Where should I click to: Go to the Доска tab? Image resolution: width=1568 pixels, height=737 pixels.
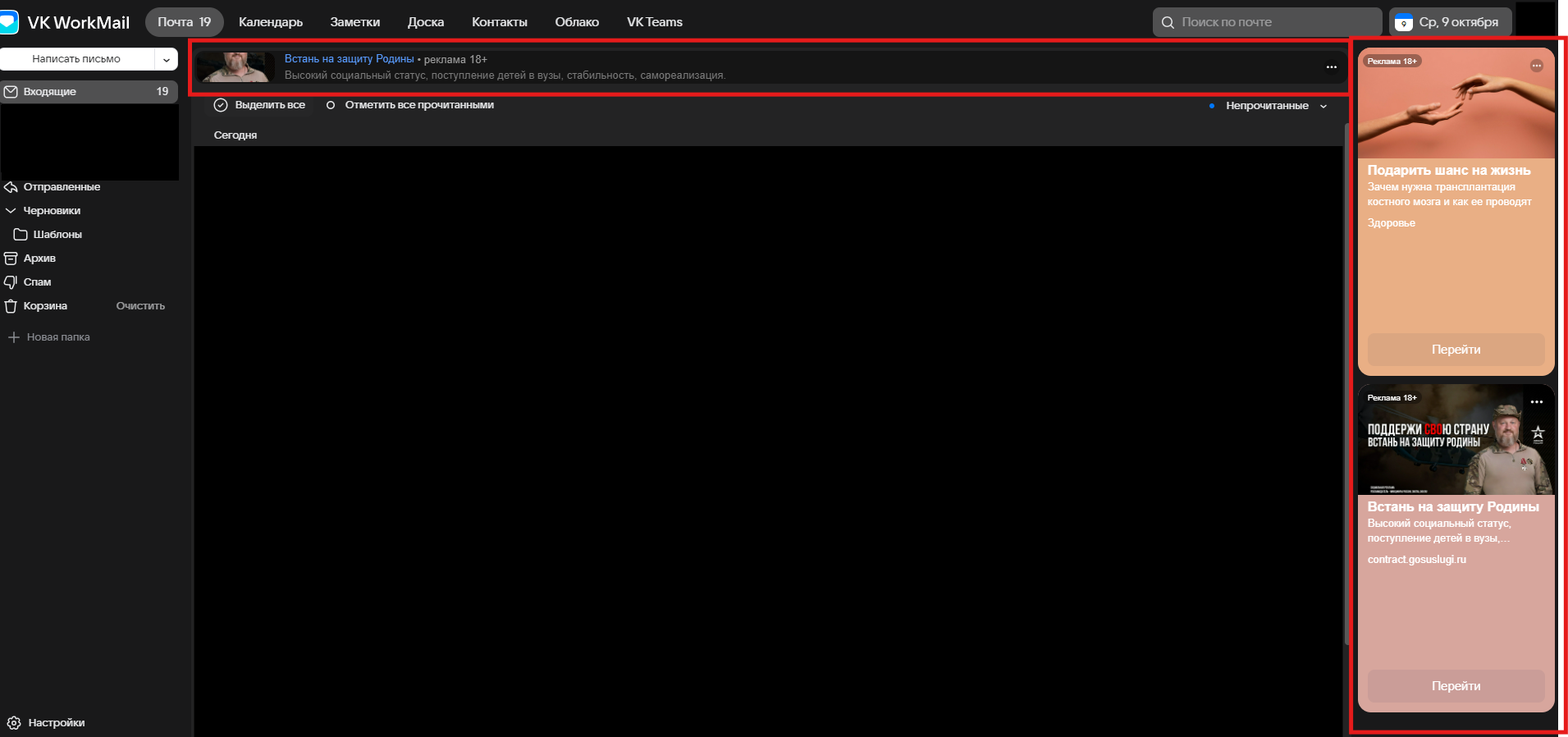(x=426, y=22)
